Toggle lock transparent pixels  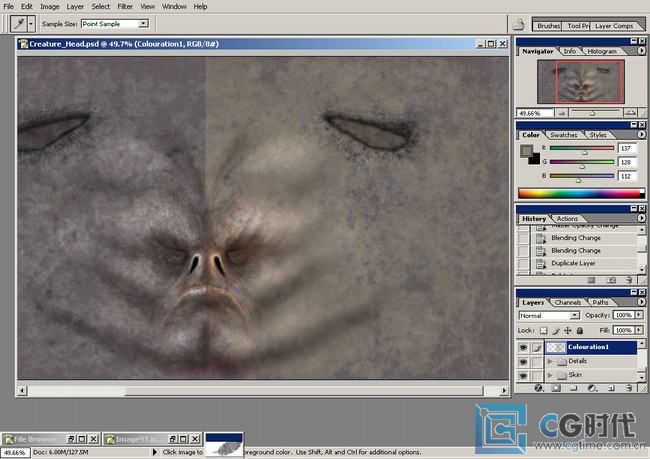[543, 330]
